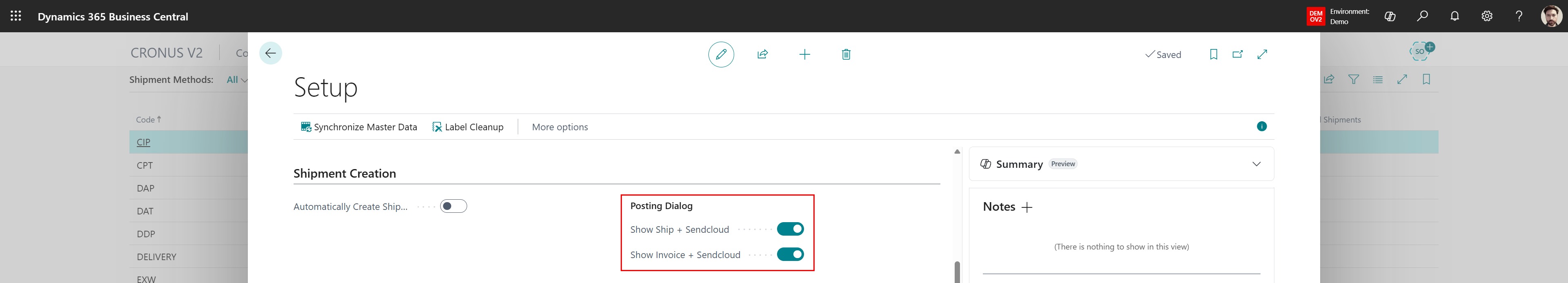
Task: Click the Dynamics 365 Business Central title
Action: pyautogui.click(x=113, y=16)
